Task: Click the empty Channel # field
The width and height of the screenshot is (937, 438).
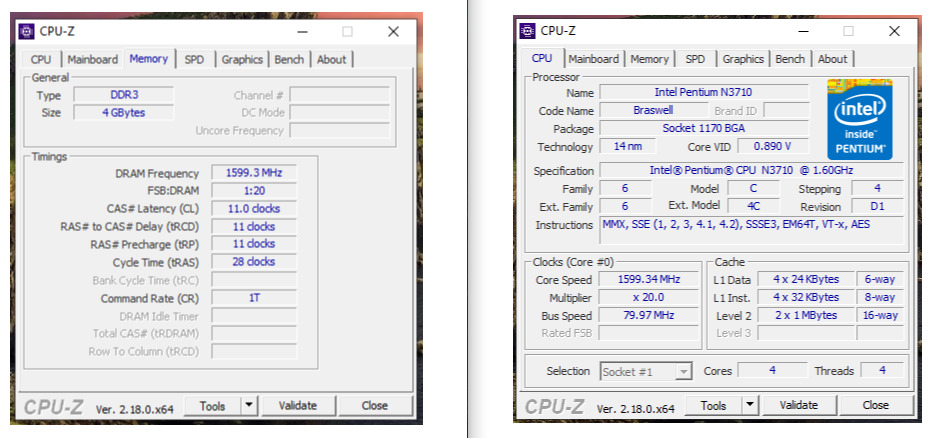Action: click(339, 95)
